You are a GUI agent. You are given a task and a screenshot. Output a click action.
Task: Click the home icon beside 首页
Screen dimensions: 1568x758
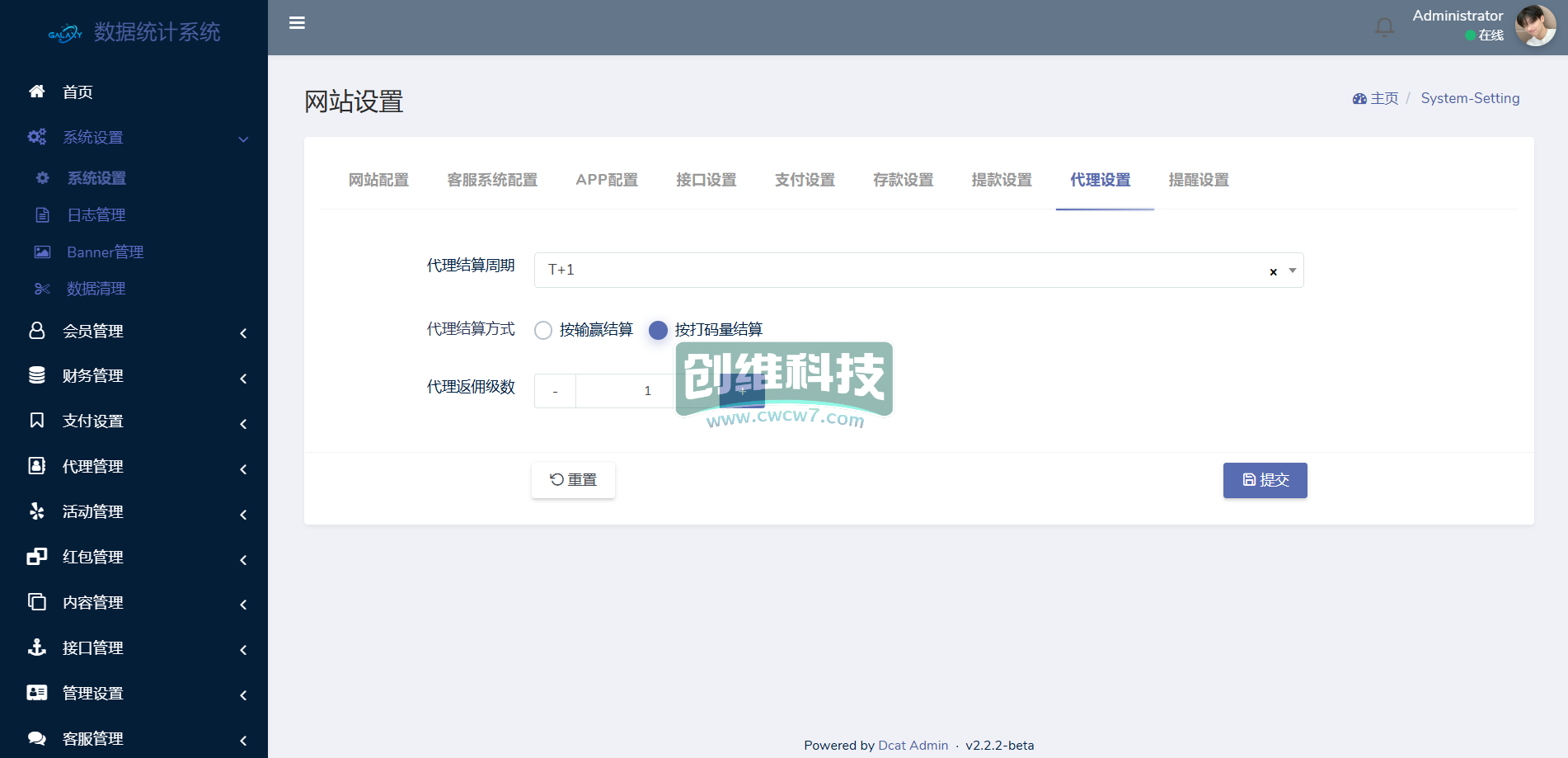tap(37, 92)
